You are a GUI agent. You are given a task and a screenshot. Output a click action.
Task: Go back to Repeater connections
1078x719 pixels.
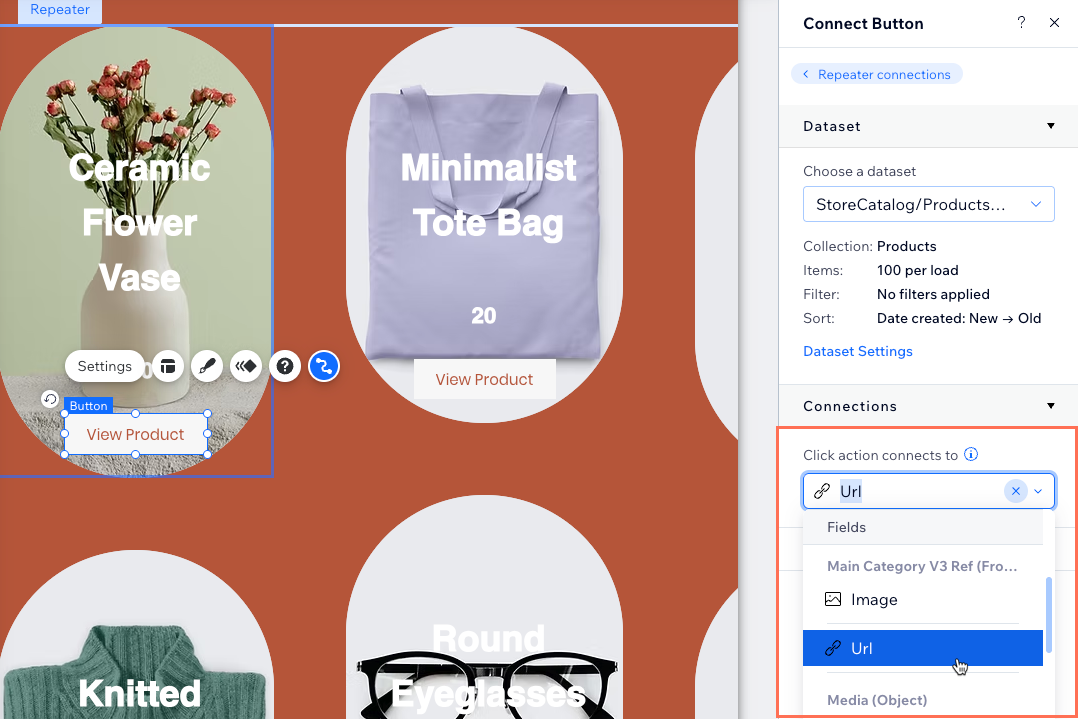(x=876, y=74)
